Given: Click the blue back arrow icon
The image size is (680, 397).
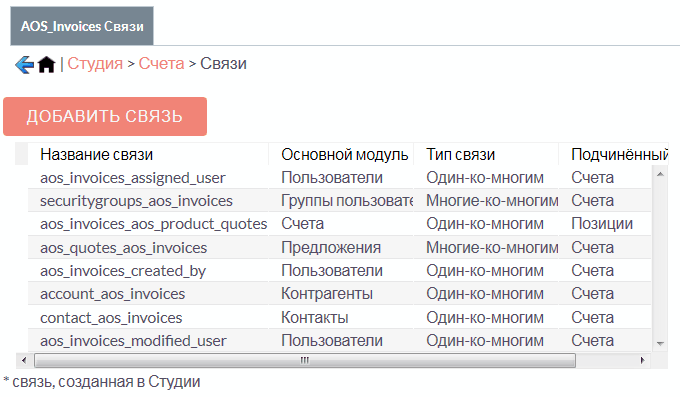Looking at the screenshot, I should coord(24,65).
